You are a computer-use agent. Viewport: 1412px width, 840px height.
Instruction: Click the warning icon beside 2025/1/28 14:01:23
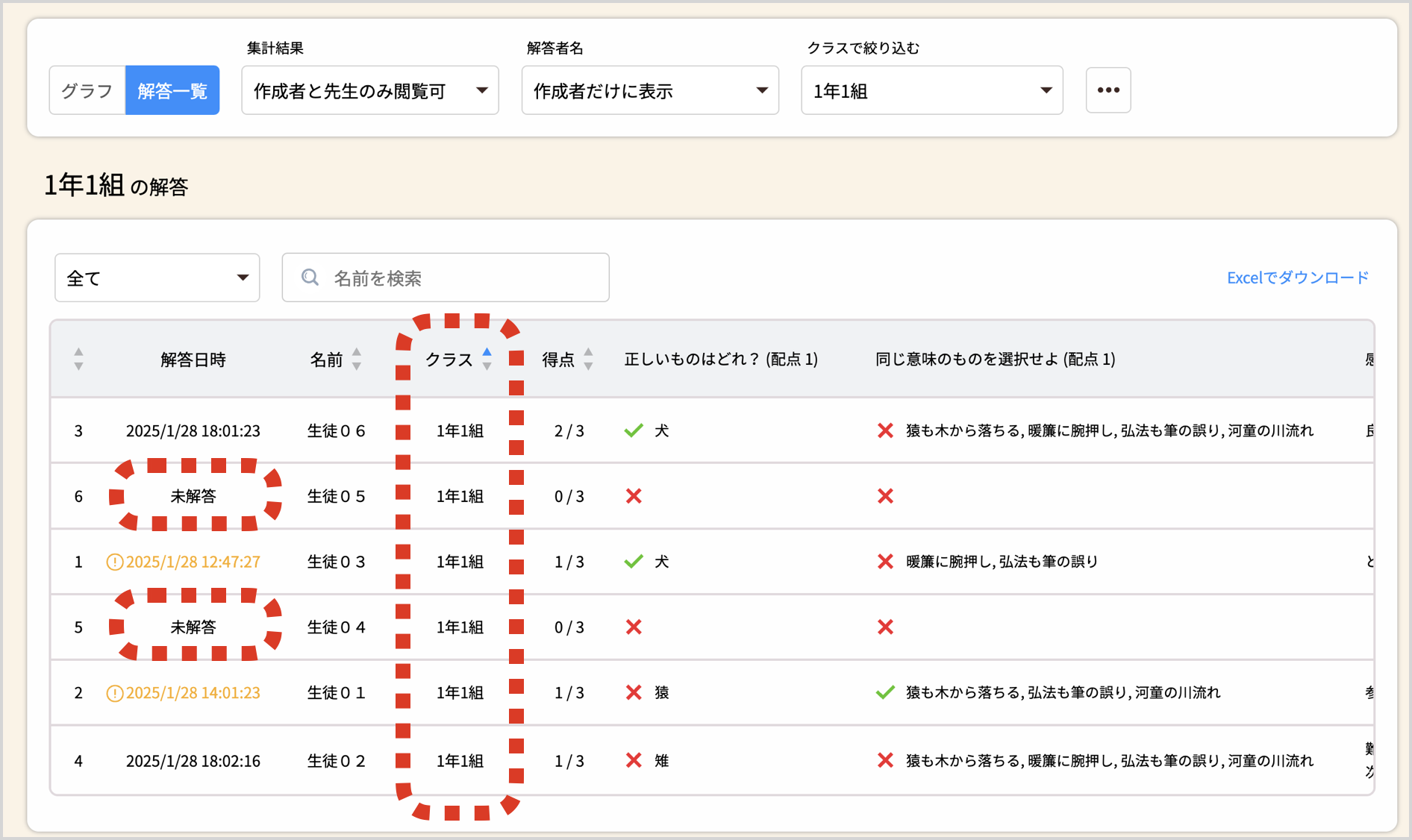[115, 693]
